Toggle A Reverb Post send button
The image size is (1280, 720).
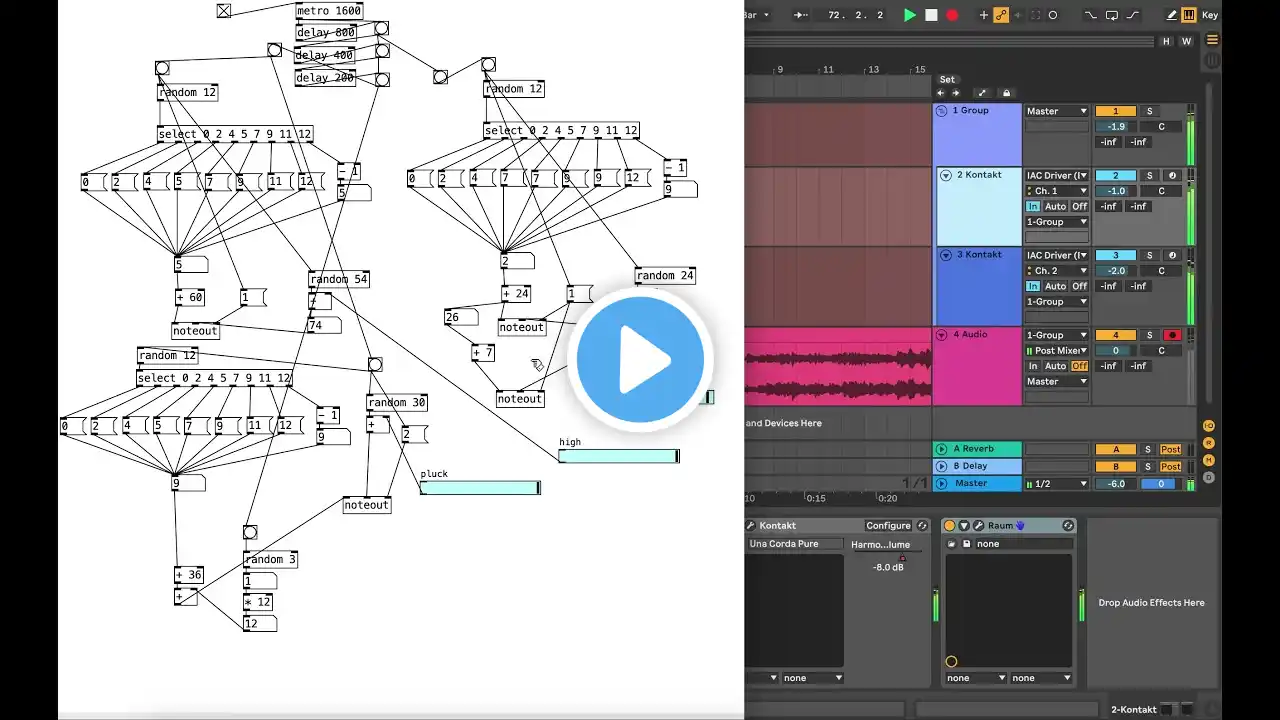(1170, 450)
